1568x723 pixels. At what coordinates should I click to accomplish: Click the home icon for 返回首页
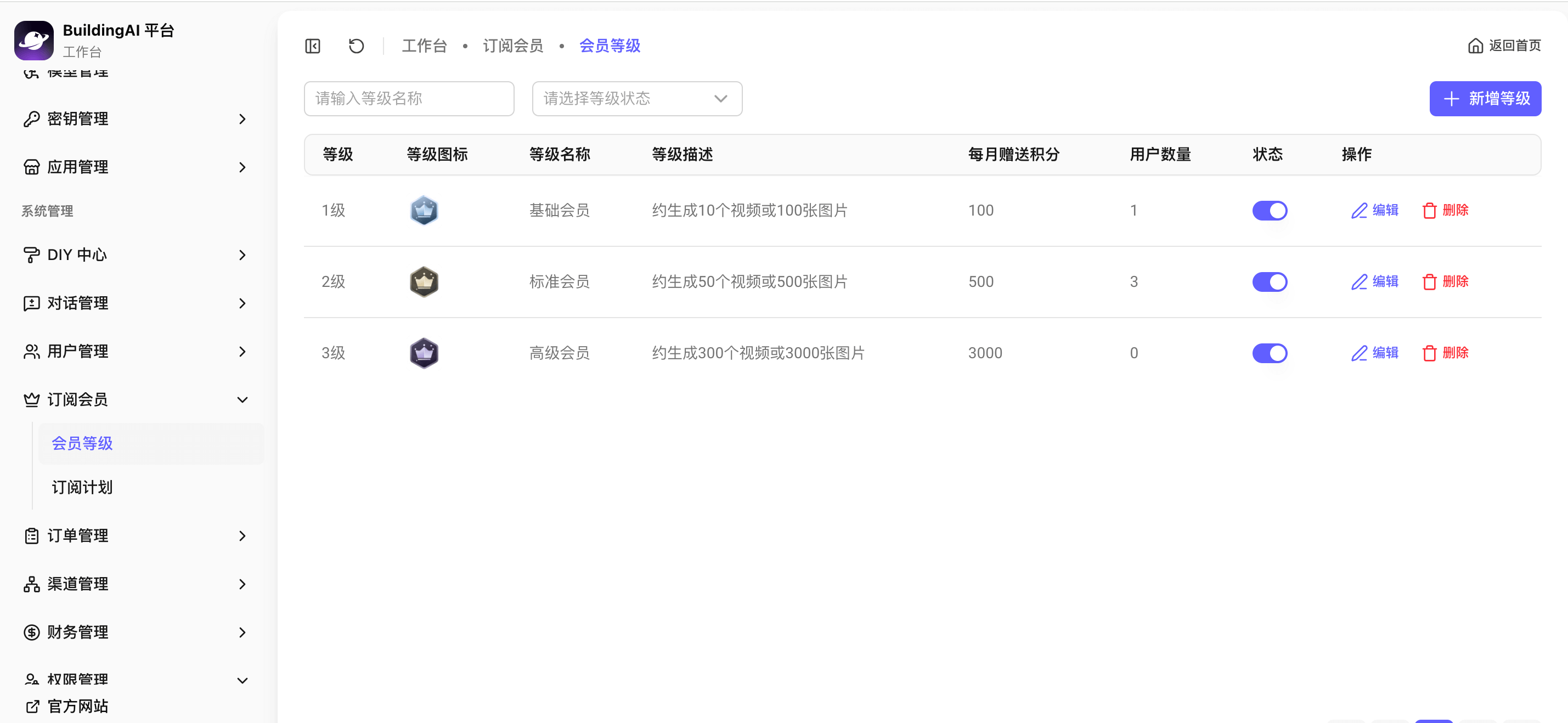1475,46
